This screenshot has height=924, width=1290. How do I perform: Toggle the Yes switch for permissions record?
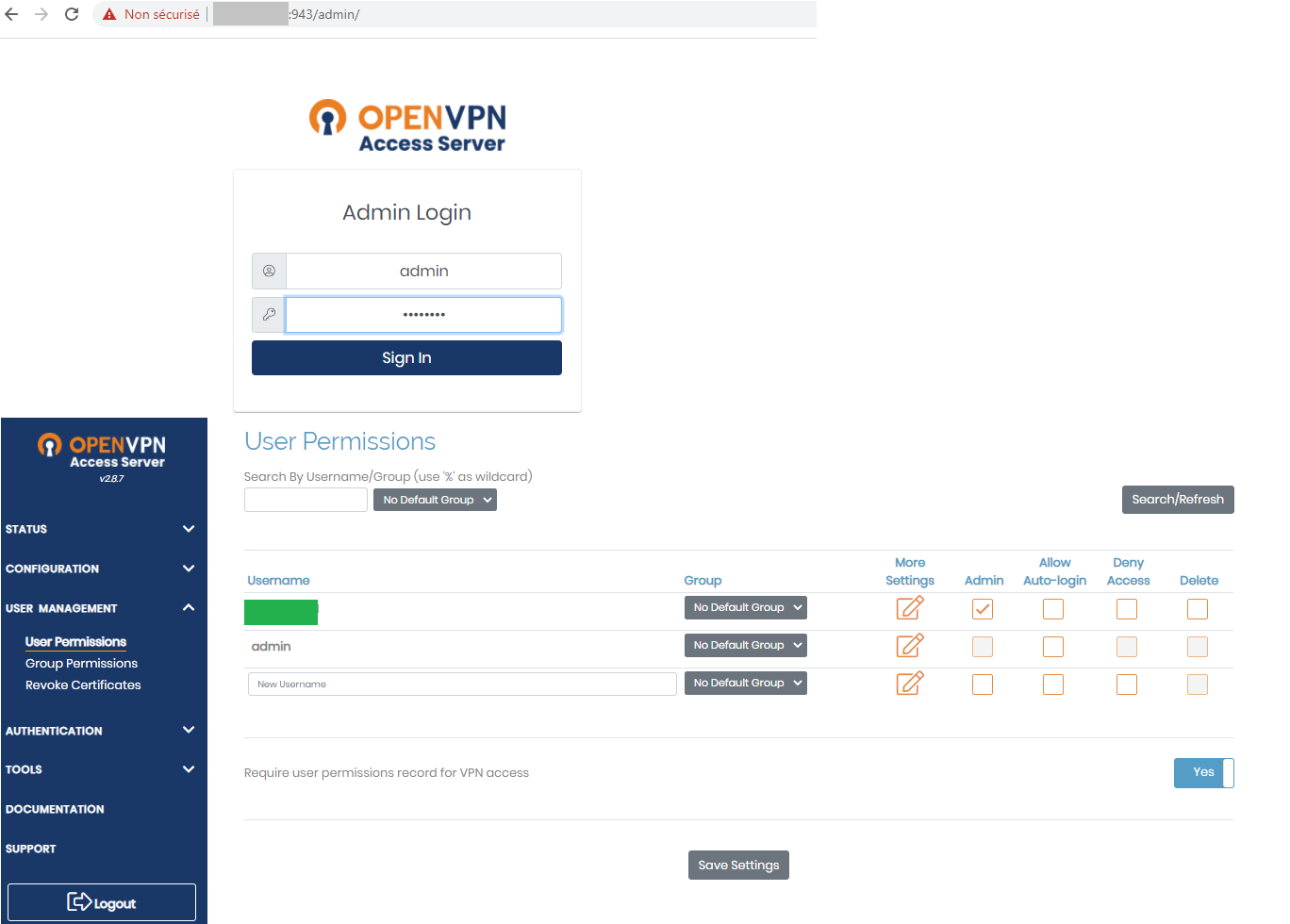(x=1204, y=773)
